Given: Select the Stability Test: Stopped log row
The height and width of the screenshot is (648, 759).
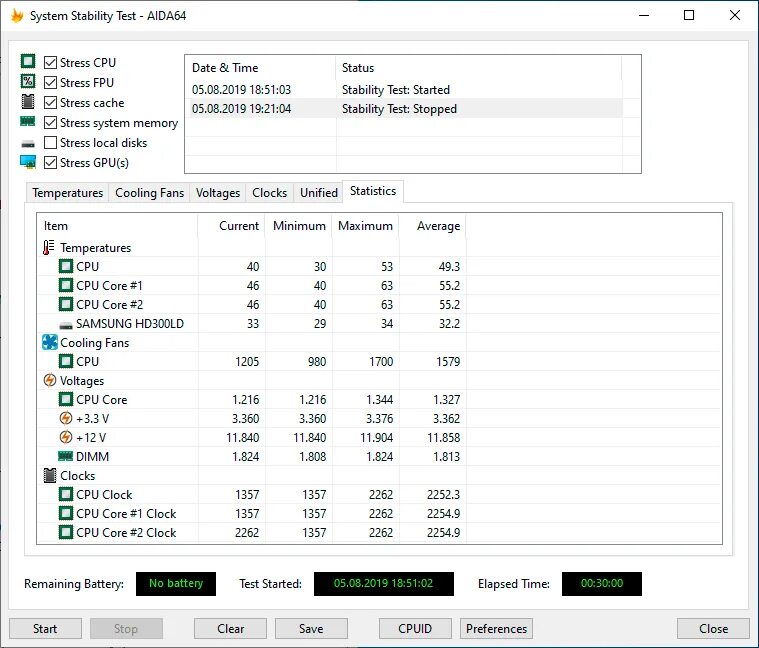Looking at the screenshot, I should point(404,108).
